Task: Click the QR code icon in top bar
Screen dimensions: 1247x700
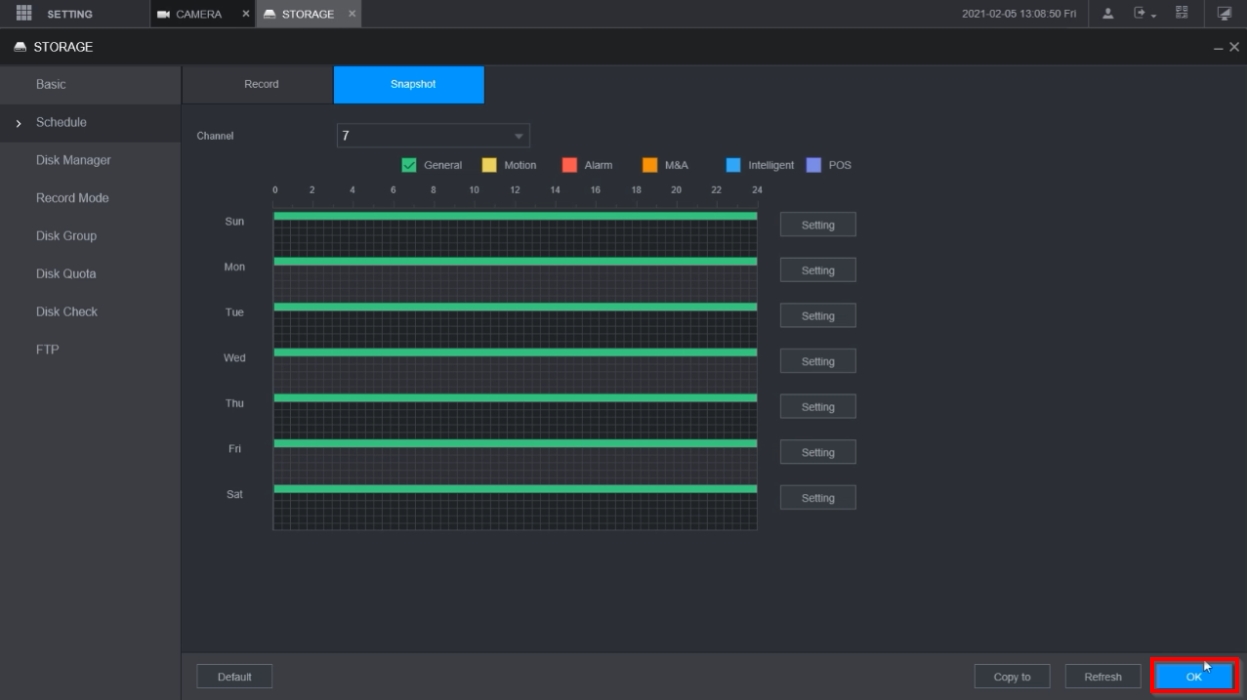Action: pyautogui.click(x=1182, y=13)
